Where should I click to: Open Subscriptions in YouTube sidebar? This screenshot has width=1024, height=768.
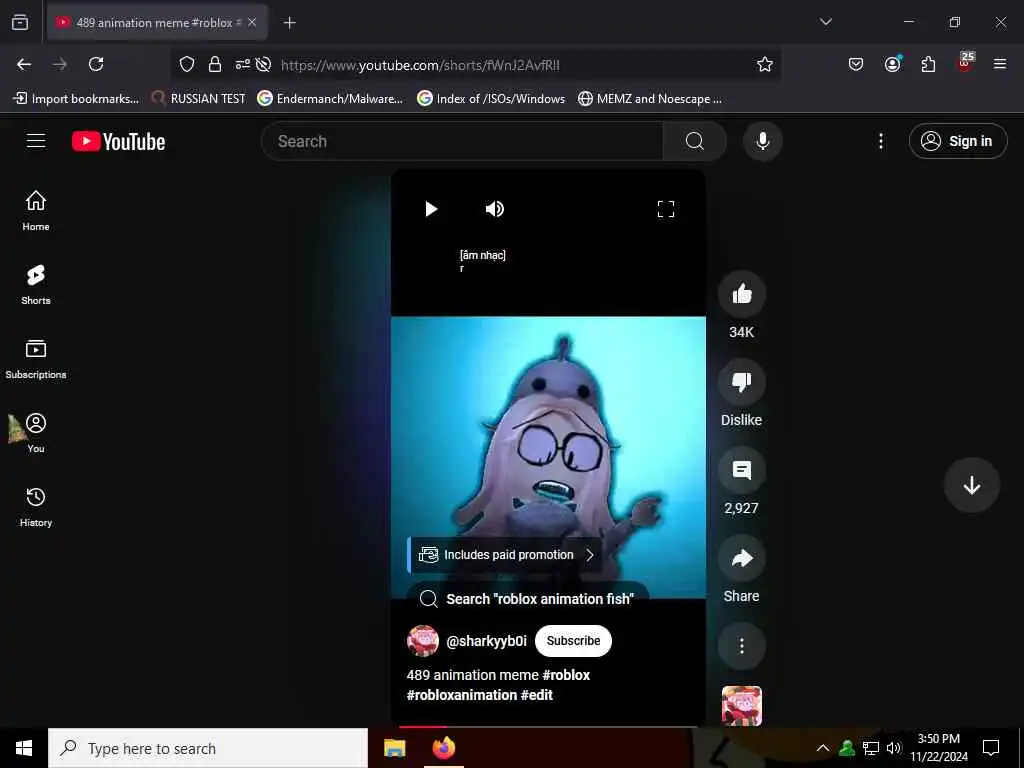click(36, 359)
